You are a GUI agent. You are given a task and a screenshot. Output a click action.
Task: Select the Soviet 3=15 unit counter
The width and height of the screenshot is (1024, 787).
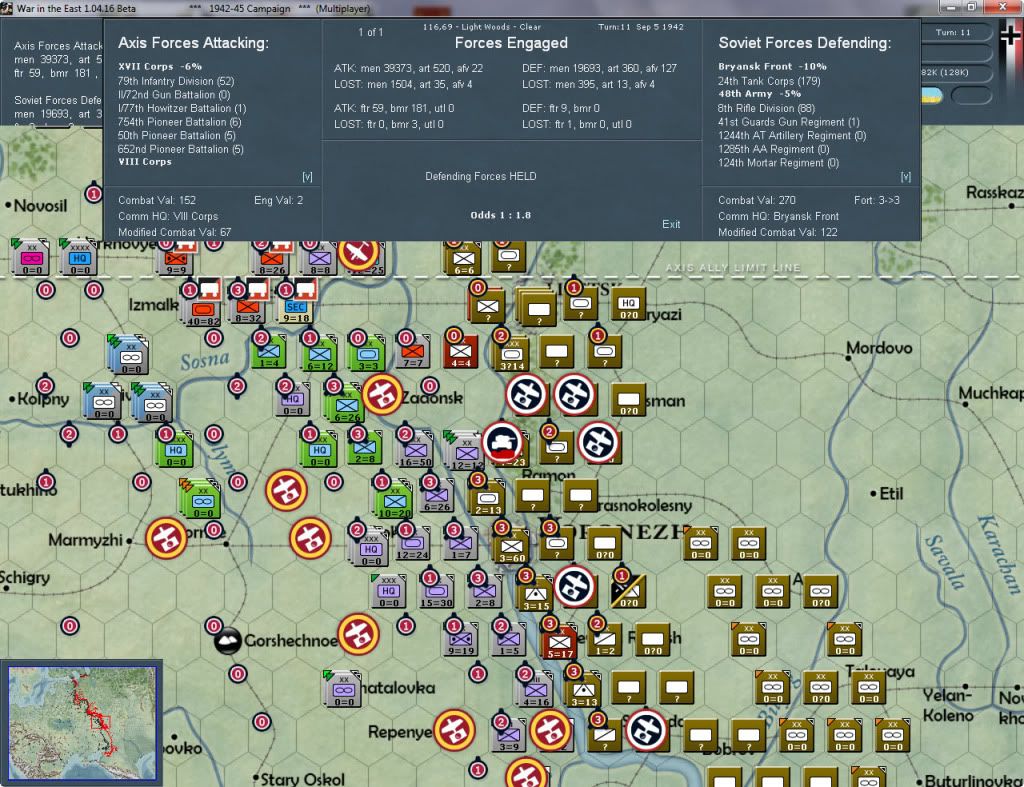pyautogui.click(x=536, y=596)
